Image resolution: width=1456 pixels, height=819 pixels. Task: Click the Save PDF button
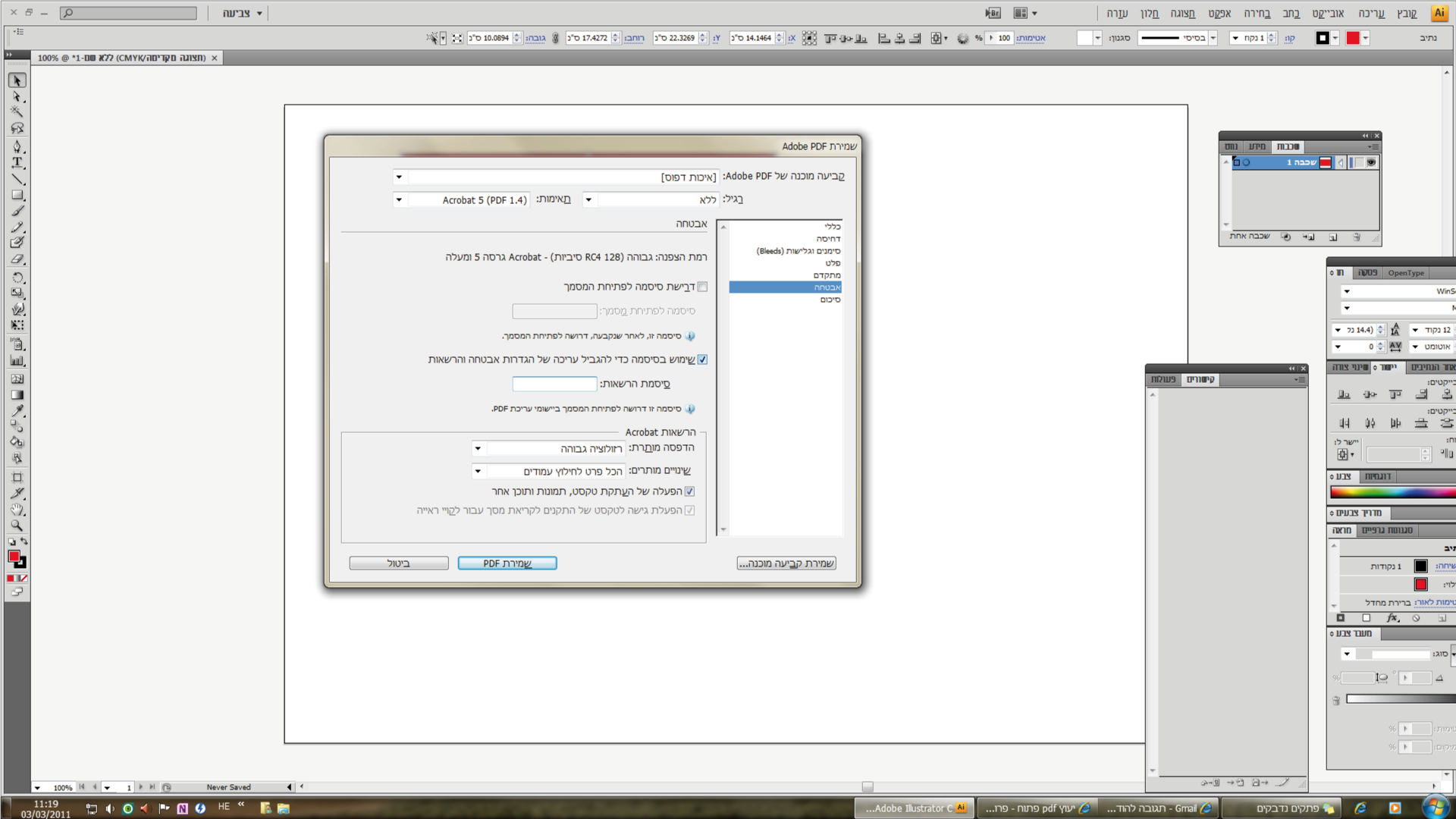tap(507, 563)
